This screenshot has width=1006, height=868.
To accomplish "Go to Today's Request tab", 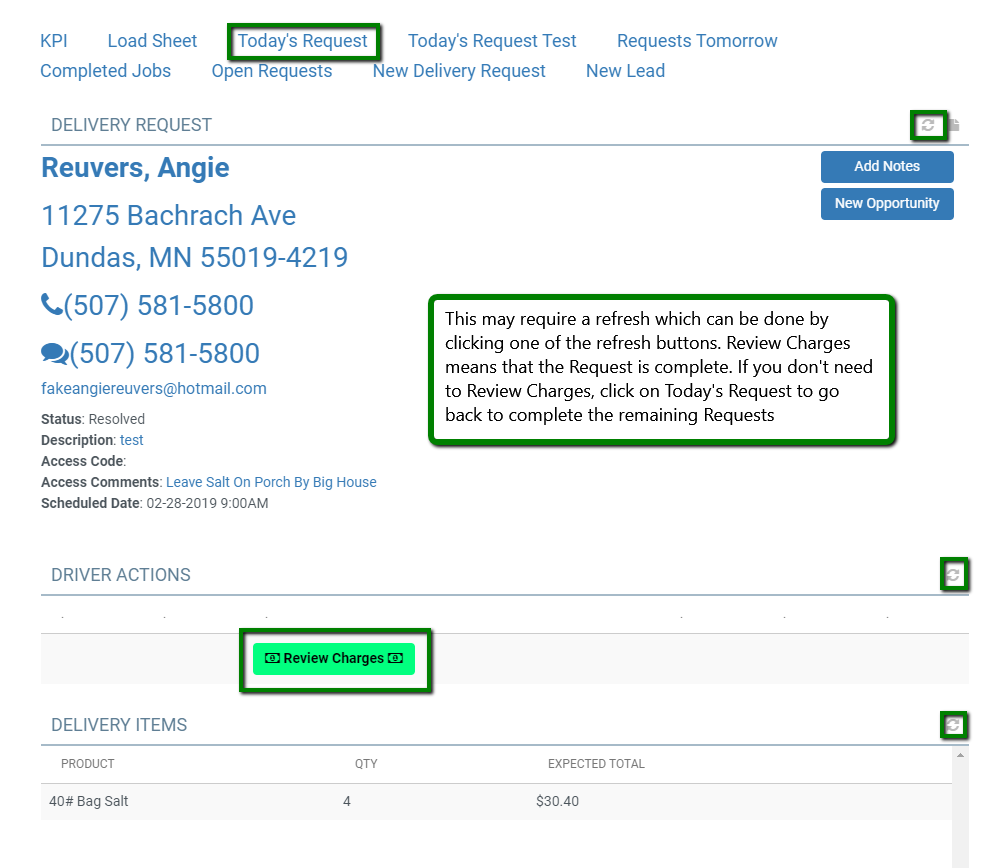I will (x=303, y=41).
